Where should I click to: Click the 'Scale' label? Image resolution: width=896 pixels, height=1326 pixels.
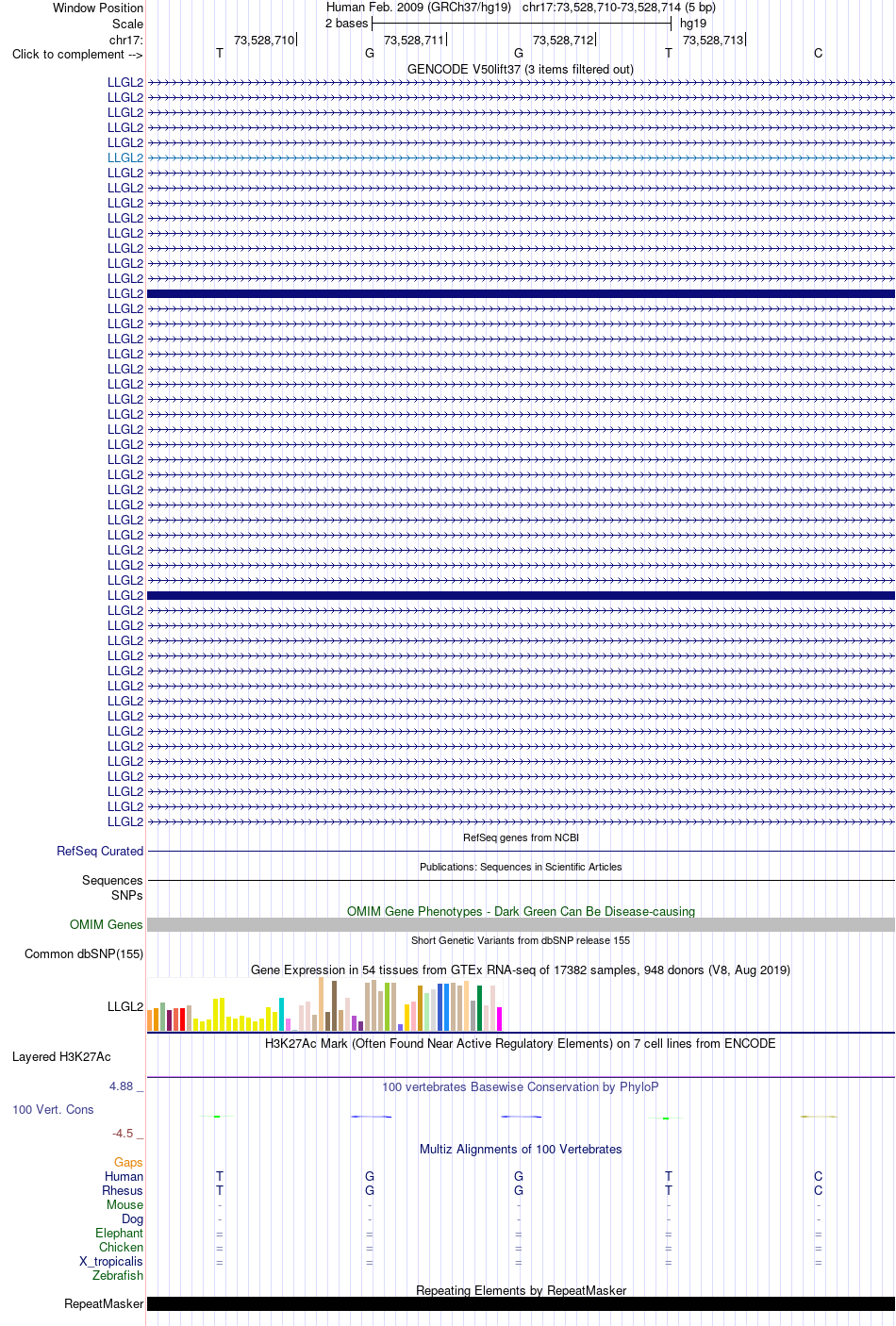pos(127,24)
